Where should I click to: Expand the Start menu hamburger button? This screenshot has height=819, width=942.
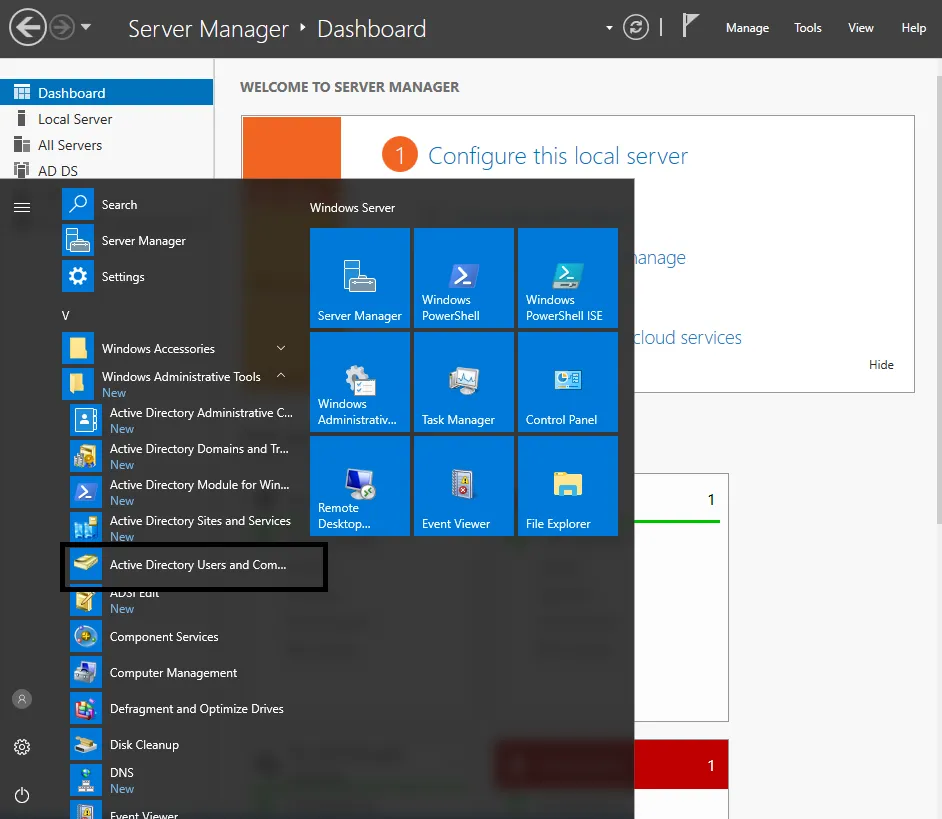pos(22,207)
